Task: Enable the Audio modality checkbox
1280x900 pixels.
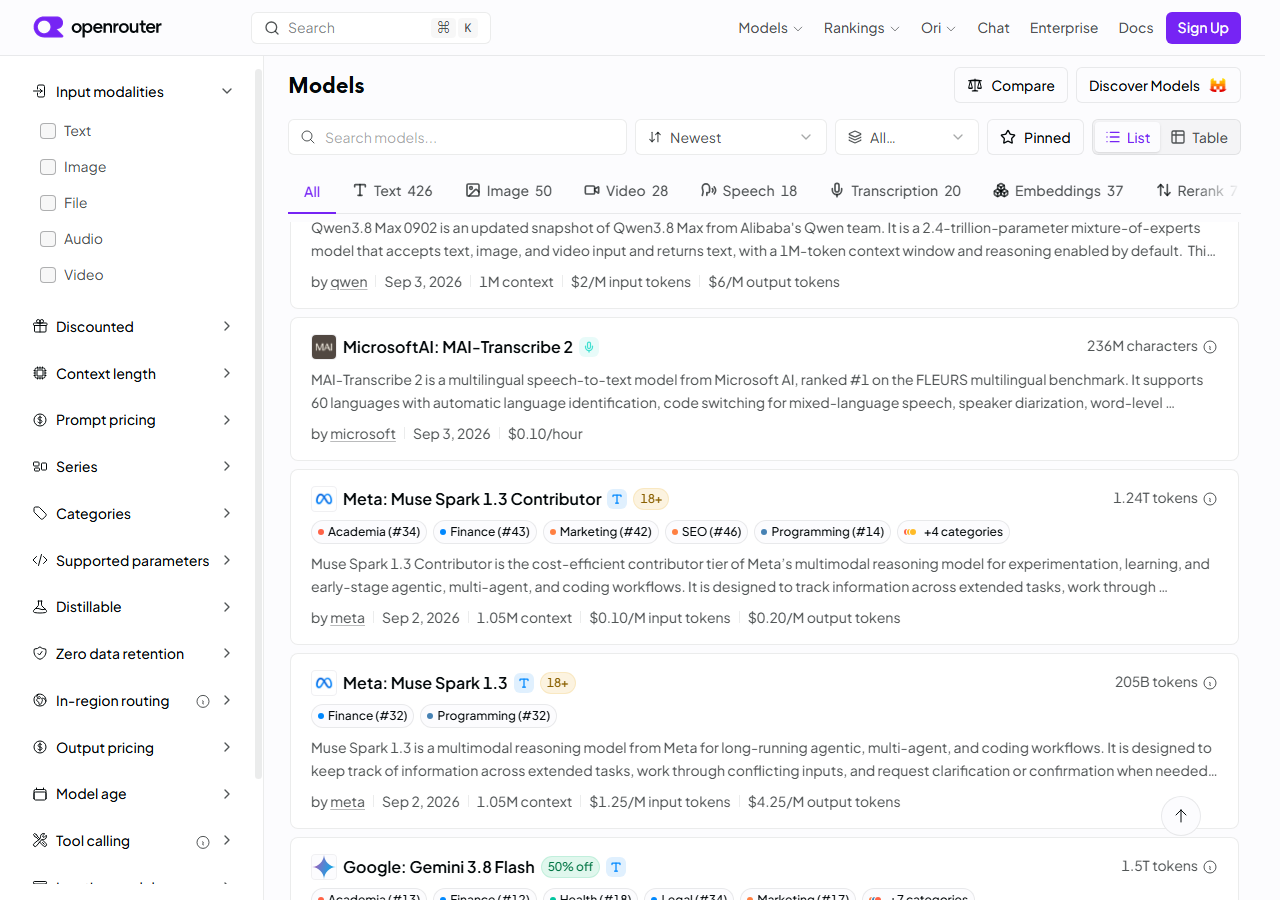Action: (48, 239)
